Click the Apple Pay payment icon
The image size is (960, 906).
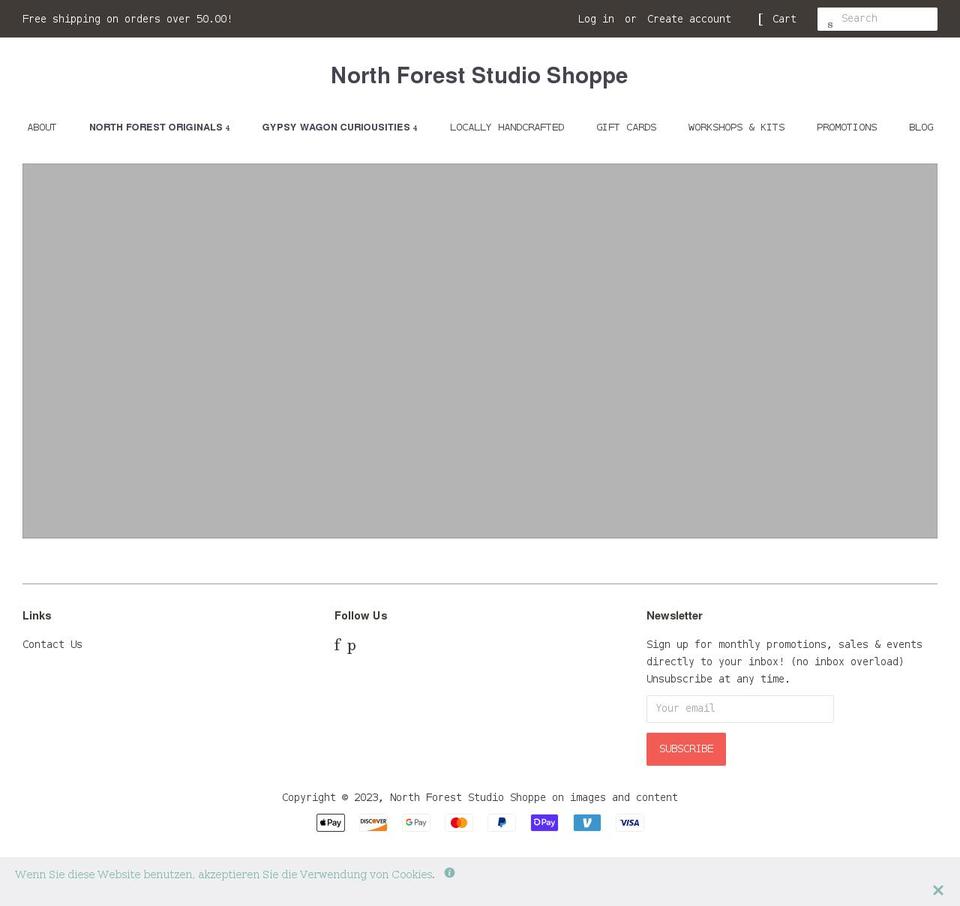coord(331,823)
